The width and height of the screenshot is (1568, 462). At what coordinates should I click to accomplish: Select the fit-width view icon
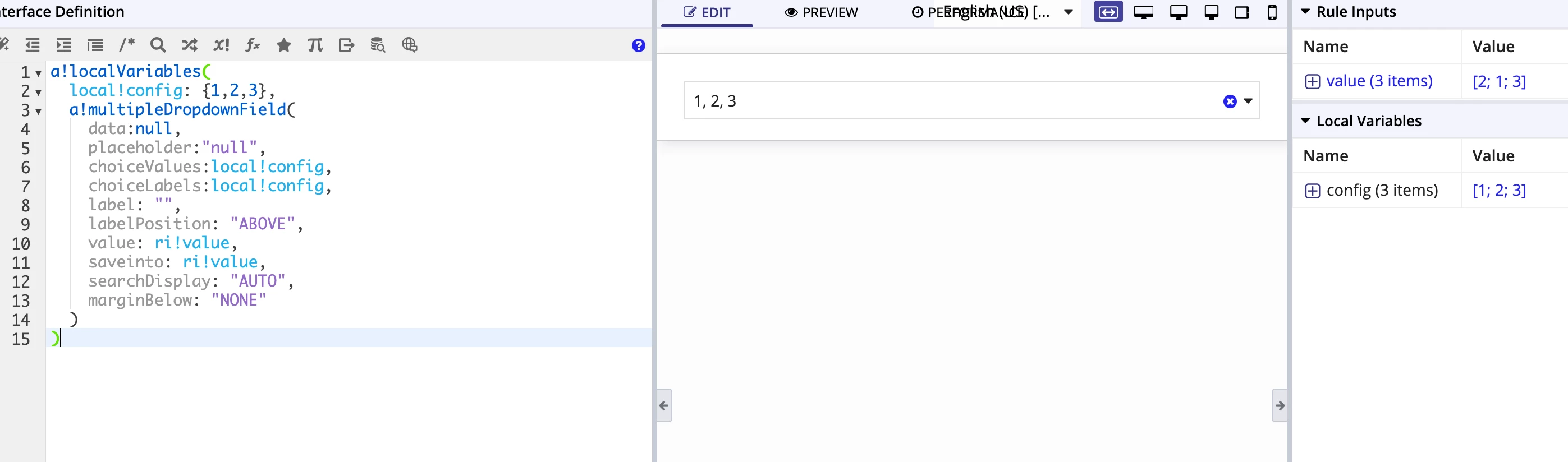pos(1108,12)
